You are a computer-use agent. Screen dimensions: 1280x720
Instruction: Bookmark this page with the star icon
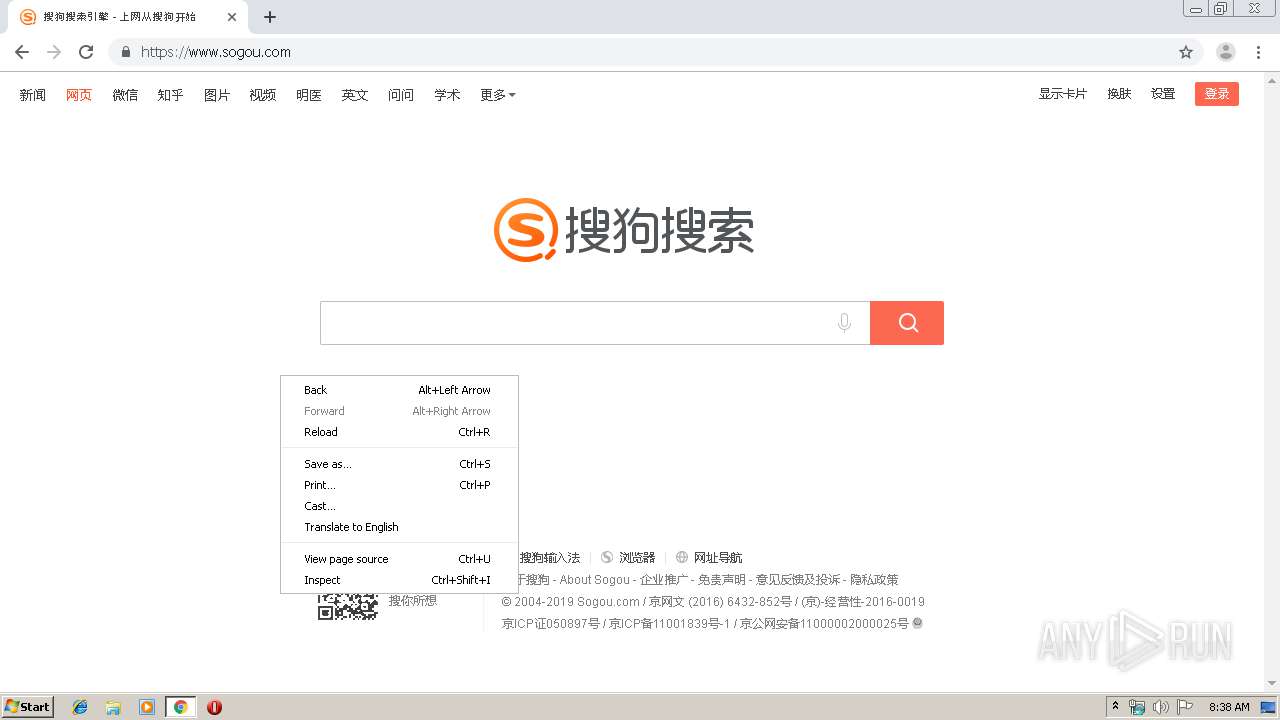(x=1186, y=52)
